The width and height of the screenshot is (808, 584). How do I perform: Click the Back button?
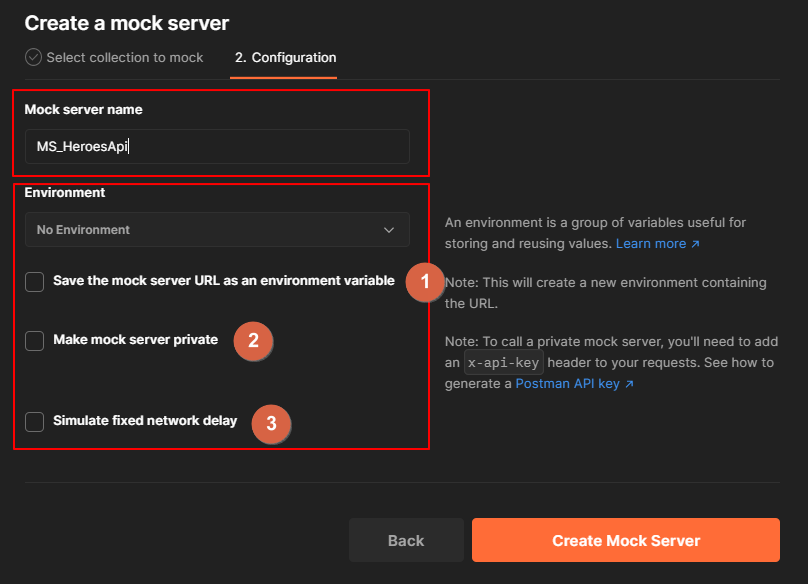tap(406, 540)
